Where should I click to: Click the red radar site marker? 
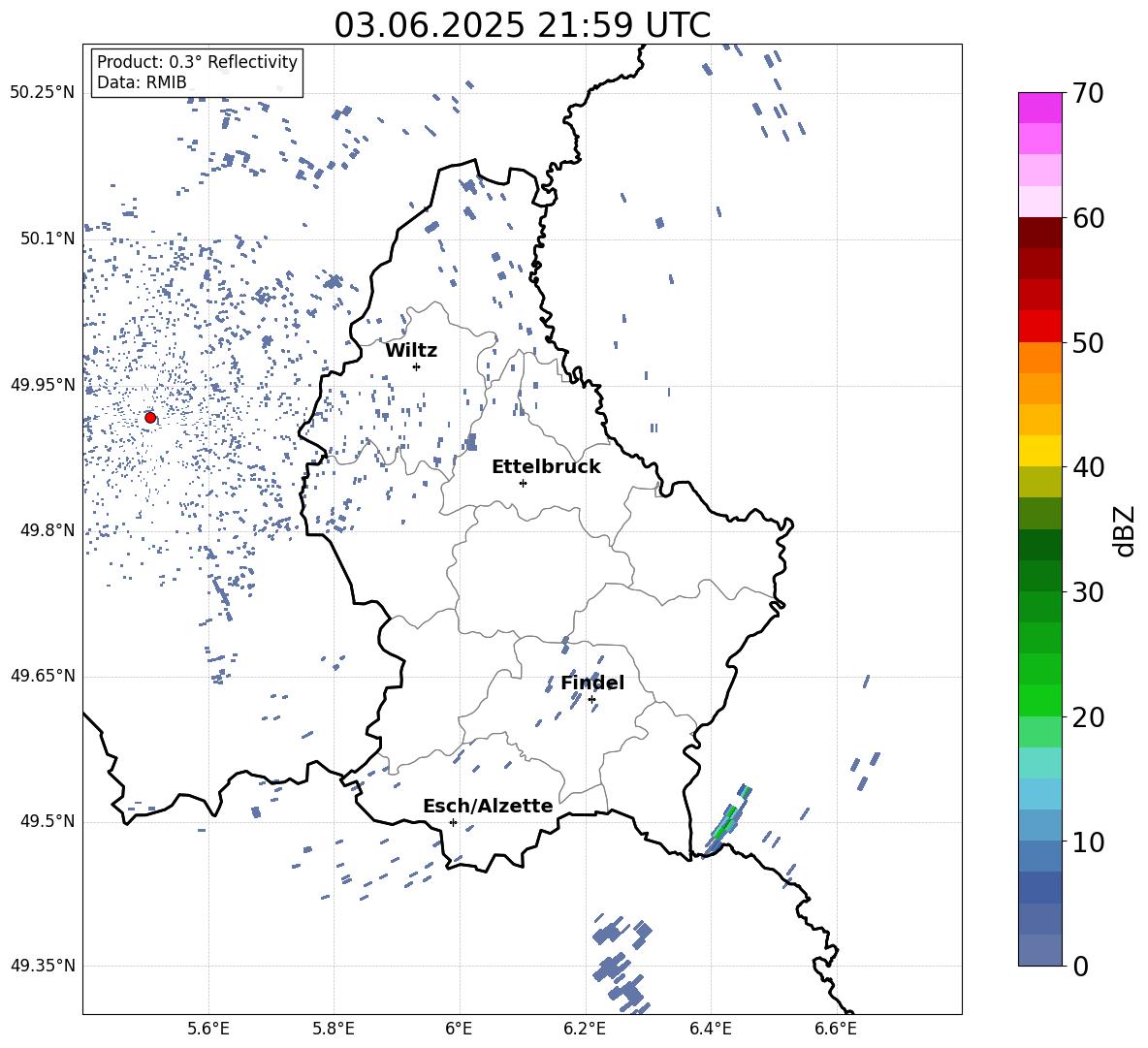(x=150, y=418)
